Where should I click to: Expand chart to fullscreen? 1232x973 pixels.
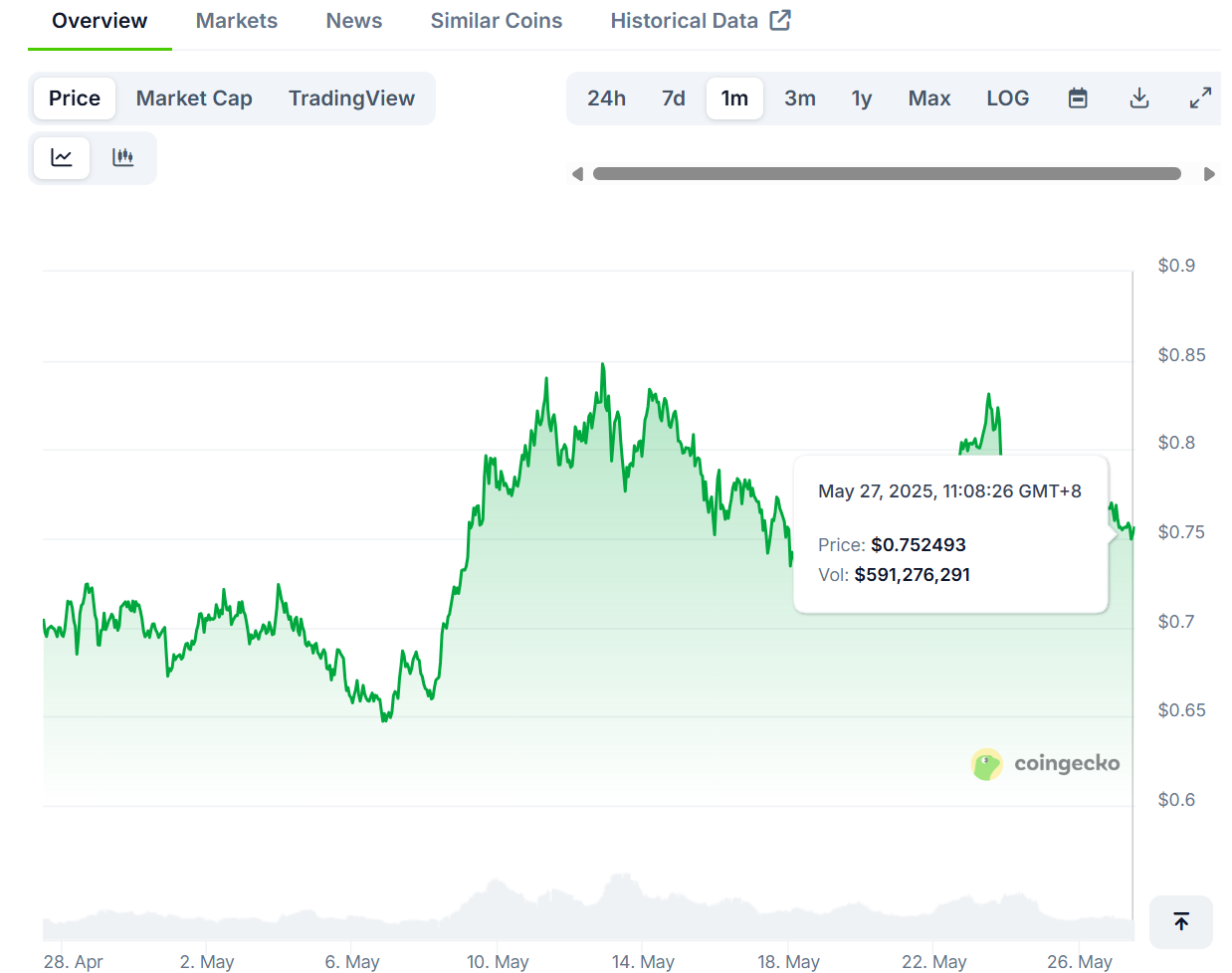[1200, 98]
